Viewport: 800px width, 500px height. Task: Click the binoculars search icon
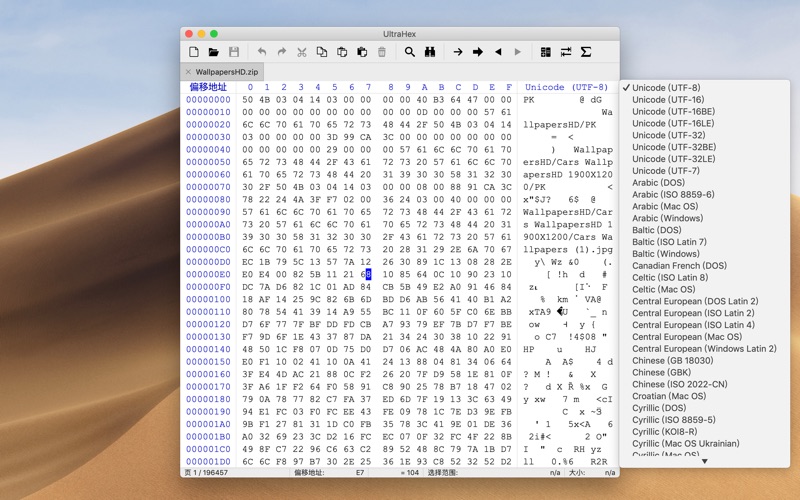(430, 52)
